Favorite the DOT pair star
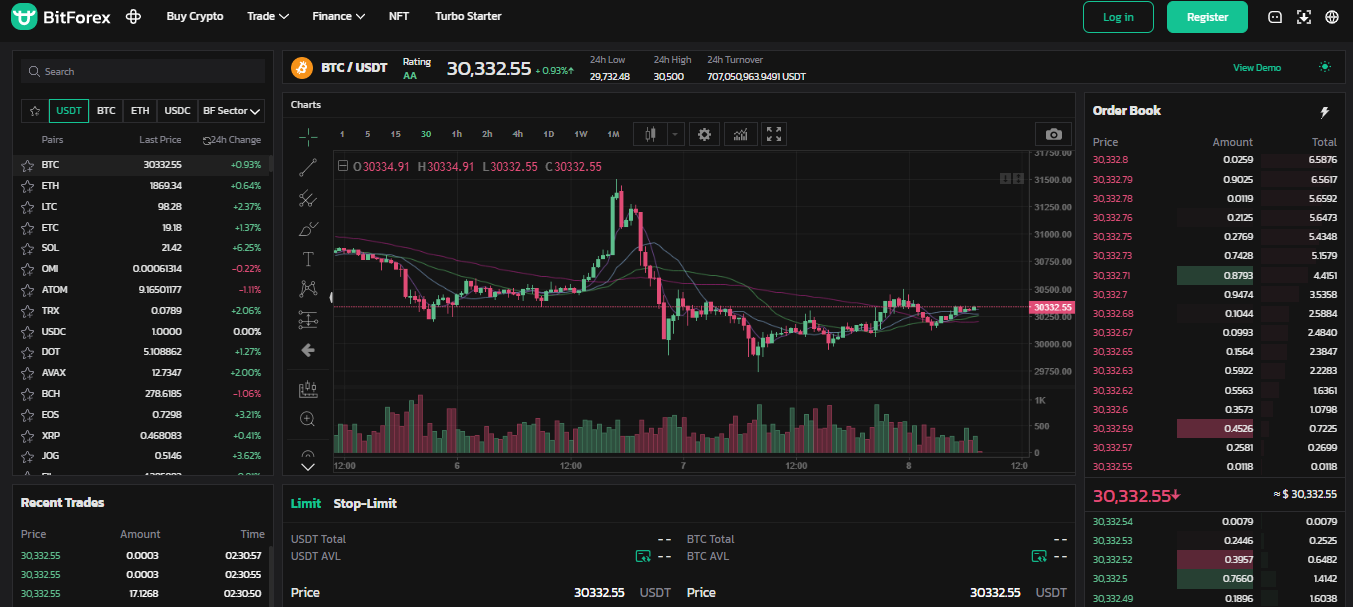Image resolution: width=1353 pixels, height=607 pixels. coord(28,352)
